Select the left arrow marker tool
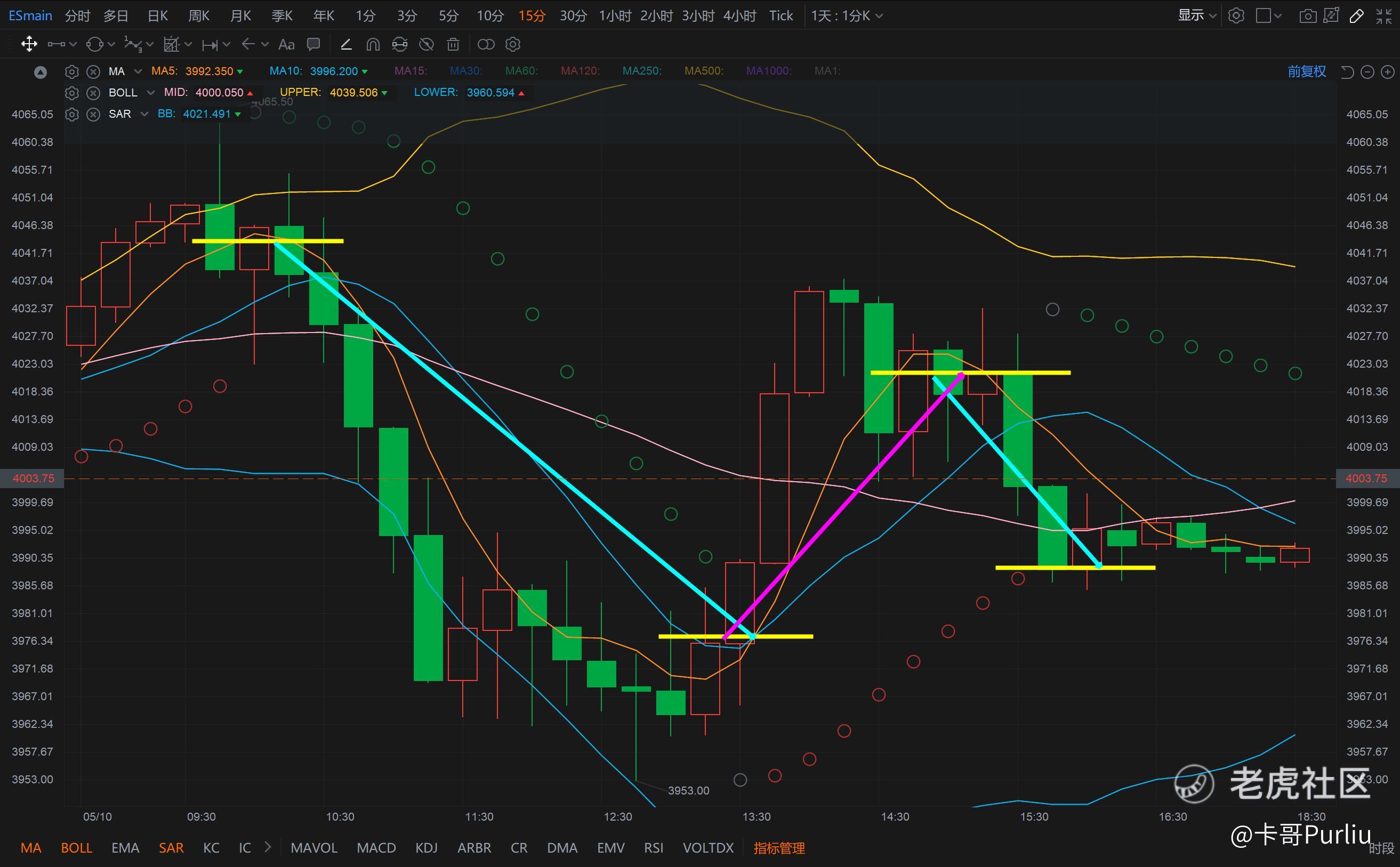This screenshot has height=867, width=1400. tap(248, 44)
